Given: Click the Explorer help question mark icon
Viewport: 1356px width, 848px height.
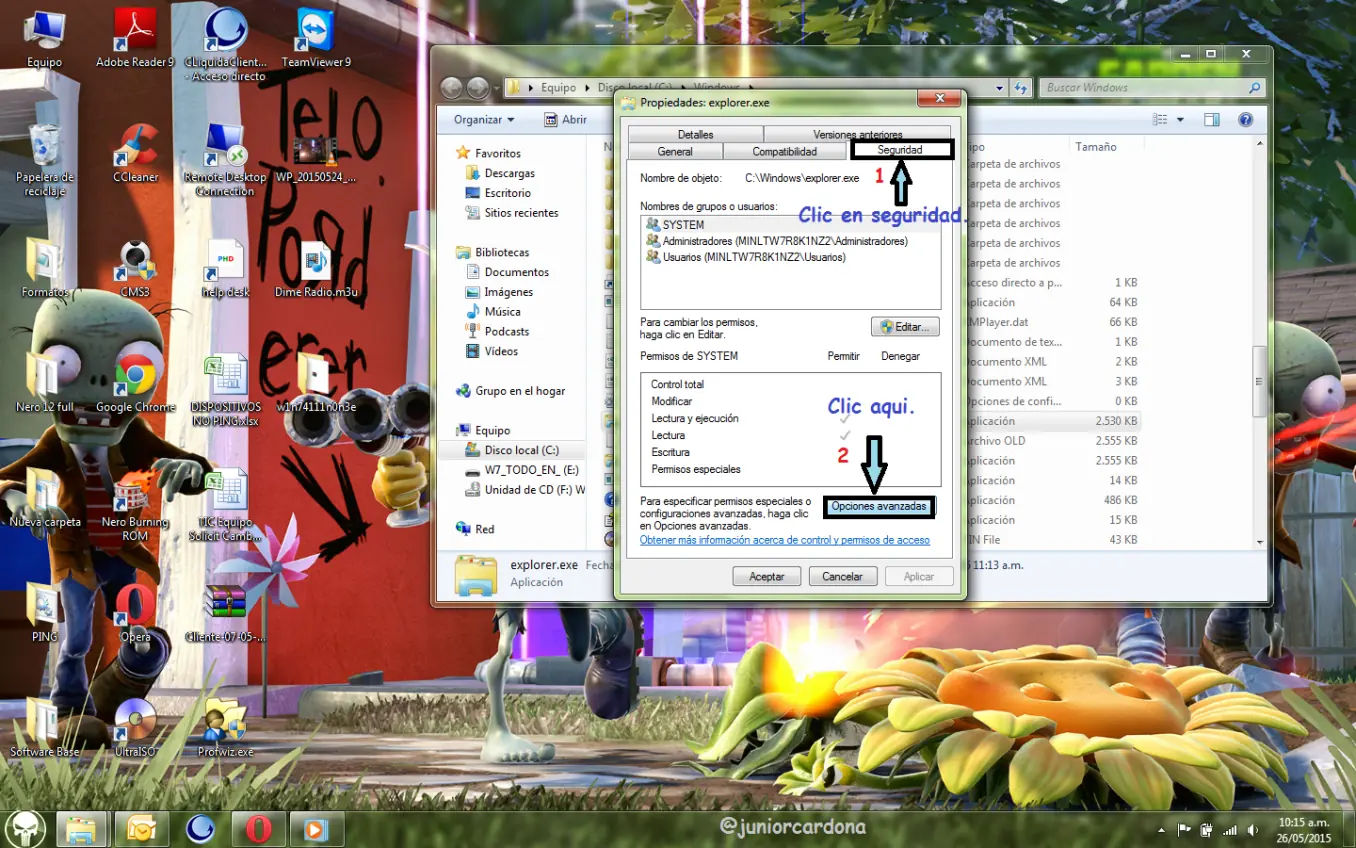Looking at the screenshot, I should coord(1245,119).
